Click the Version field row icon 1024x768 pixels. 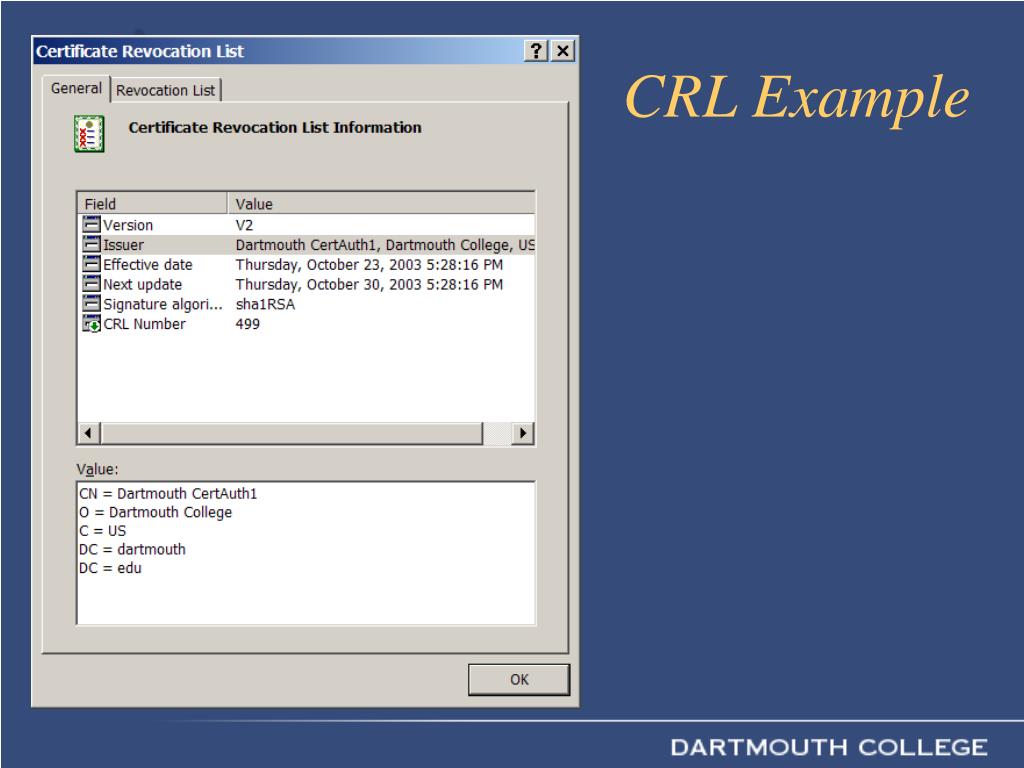tap(91, 225)
